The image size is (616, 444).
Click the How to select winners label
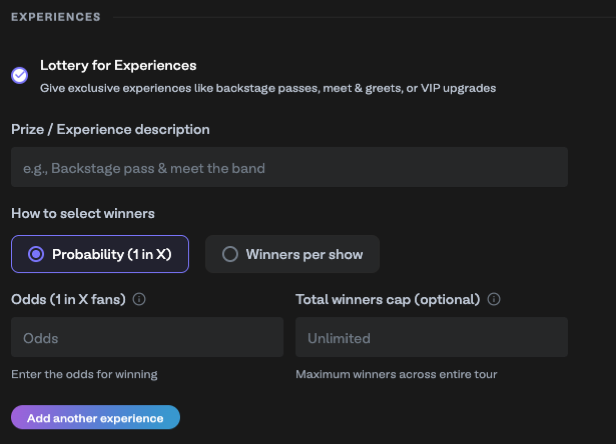(82, 213)
